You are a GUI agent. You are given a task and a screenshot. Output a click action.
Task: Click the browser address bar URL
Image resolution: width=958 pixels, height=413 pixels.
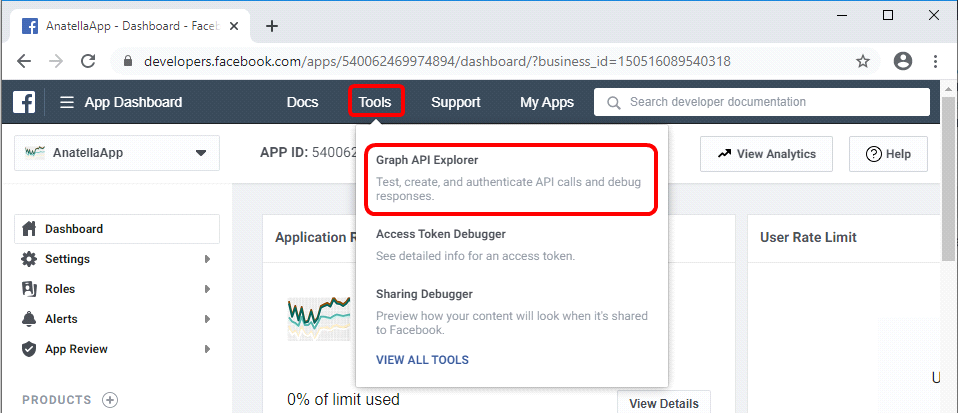[437, 61]
